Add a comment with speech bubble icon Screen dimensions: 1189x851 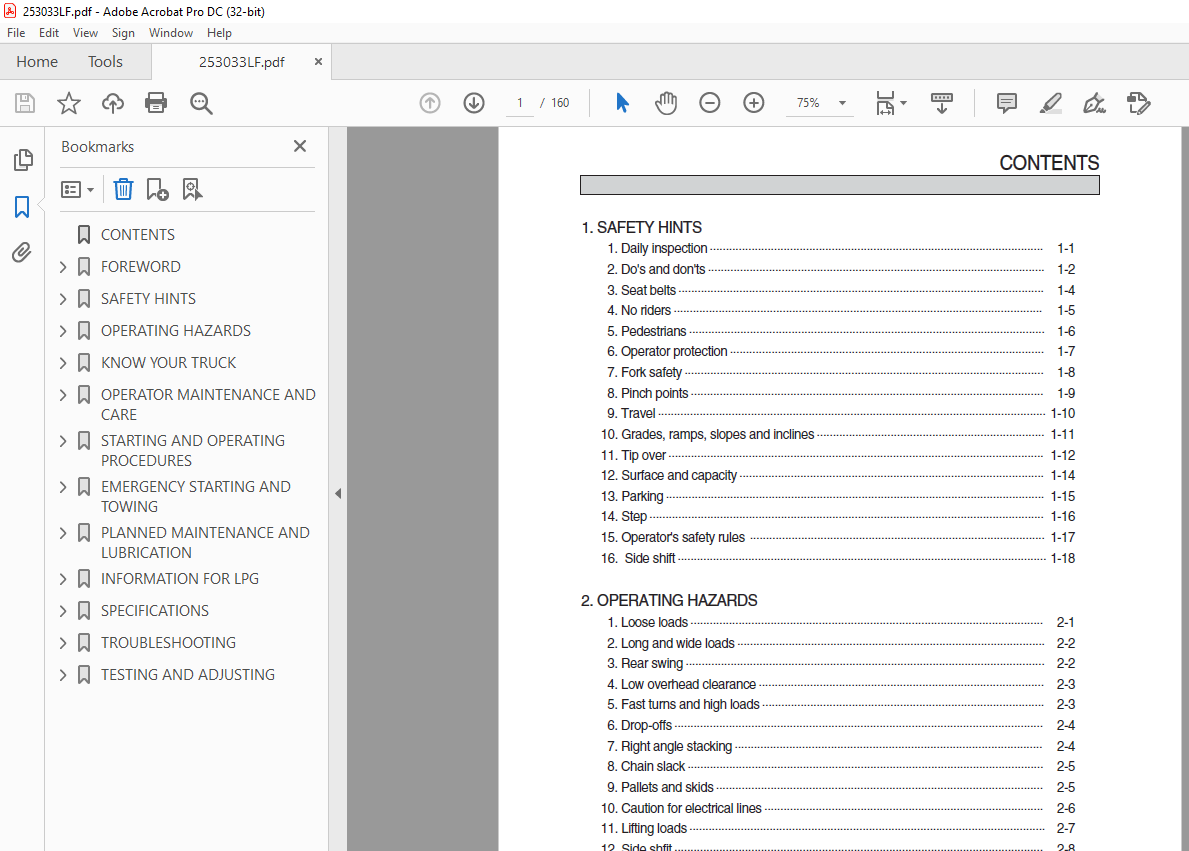(x=1007, y=103)
